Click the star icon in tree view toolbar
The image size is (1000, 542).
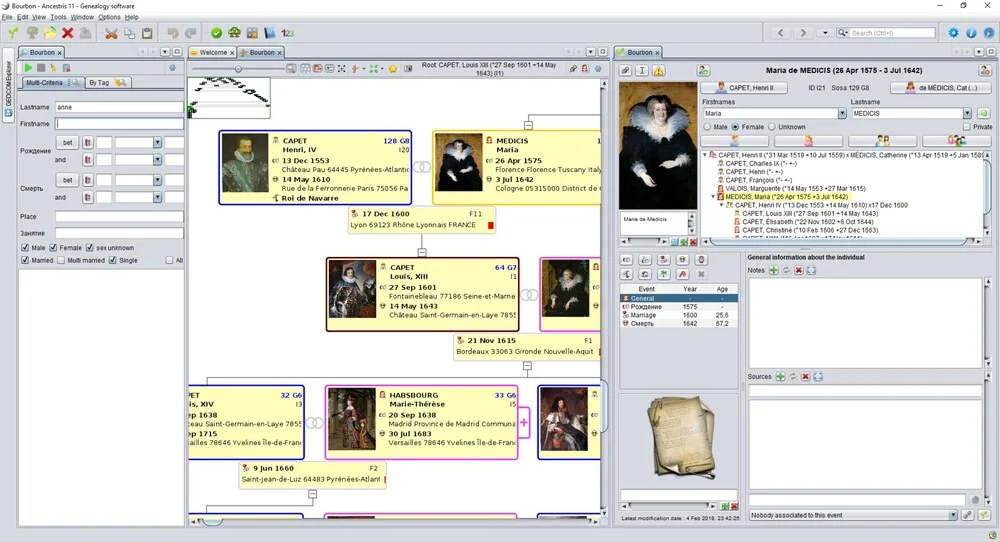(x=393, y=69)
